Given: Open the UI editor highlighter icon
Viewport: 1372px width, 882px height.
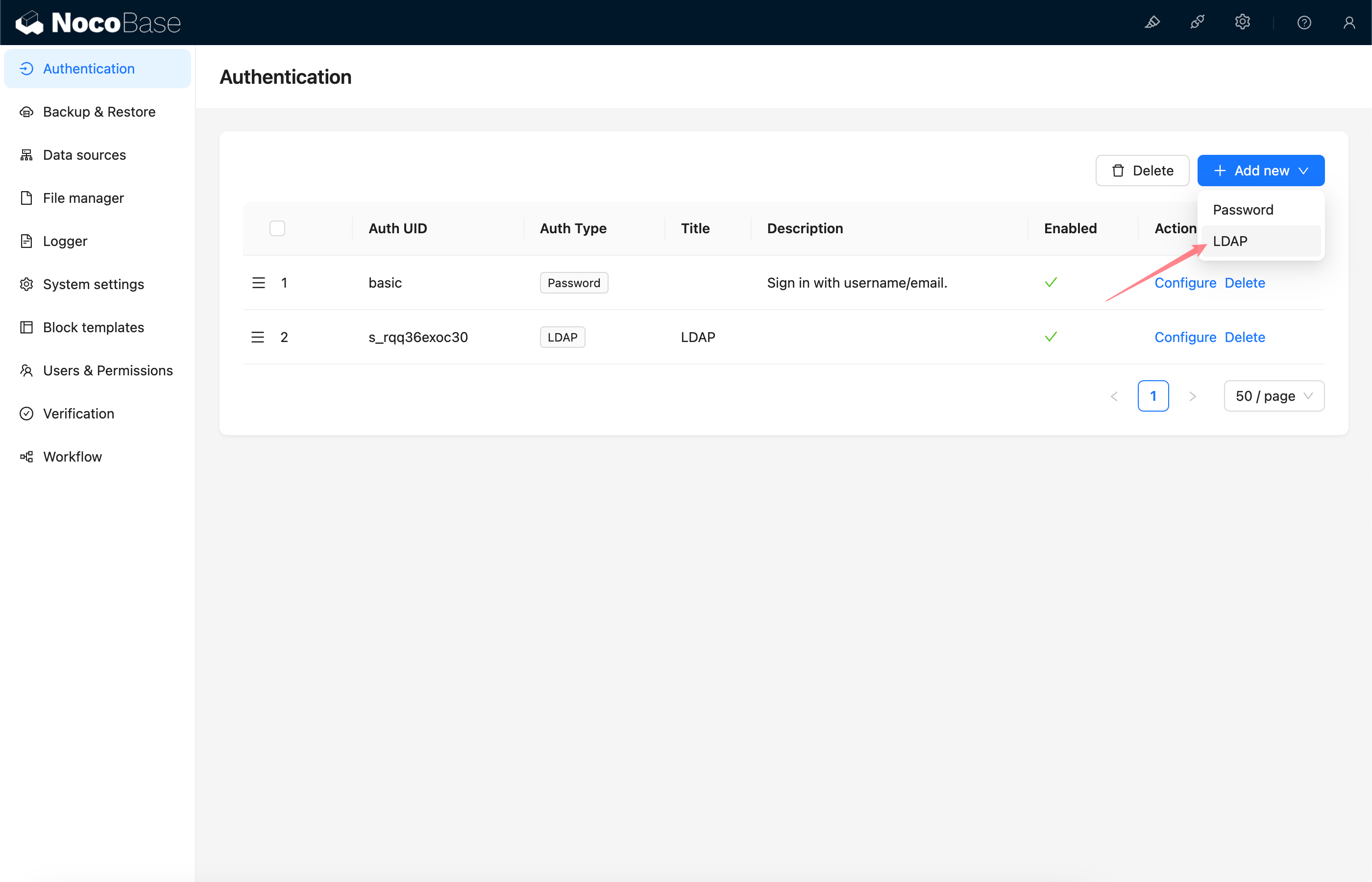Looking at the screenshot, I should pyautogui.click(x=1152, y=23).
